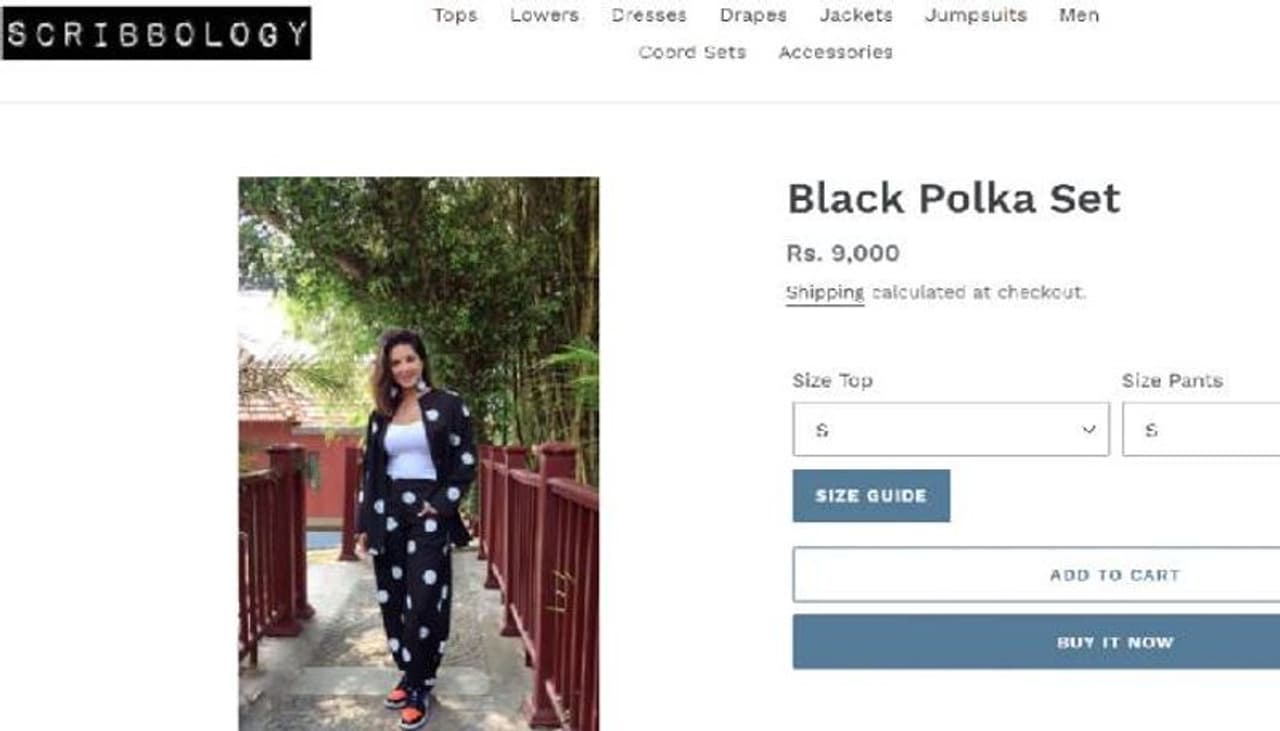Follow the Shipping policy link
The image size is (1280, 731).
(825, 292)
